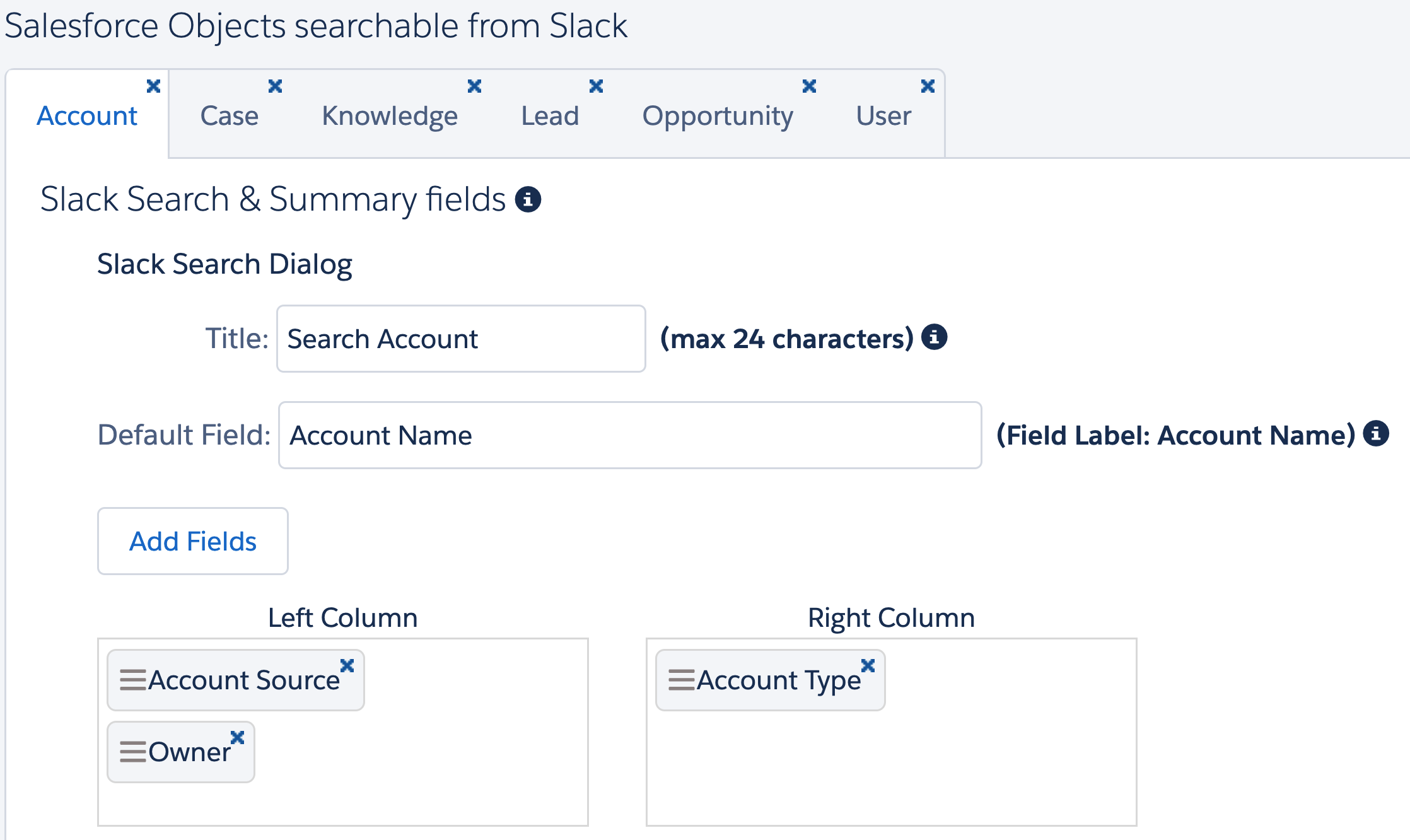Screen dimensions: 1410x840
Task: Click info icon beside Slack Search & Summary fields
Action: click(528, 199)
